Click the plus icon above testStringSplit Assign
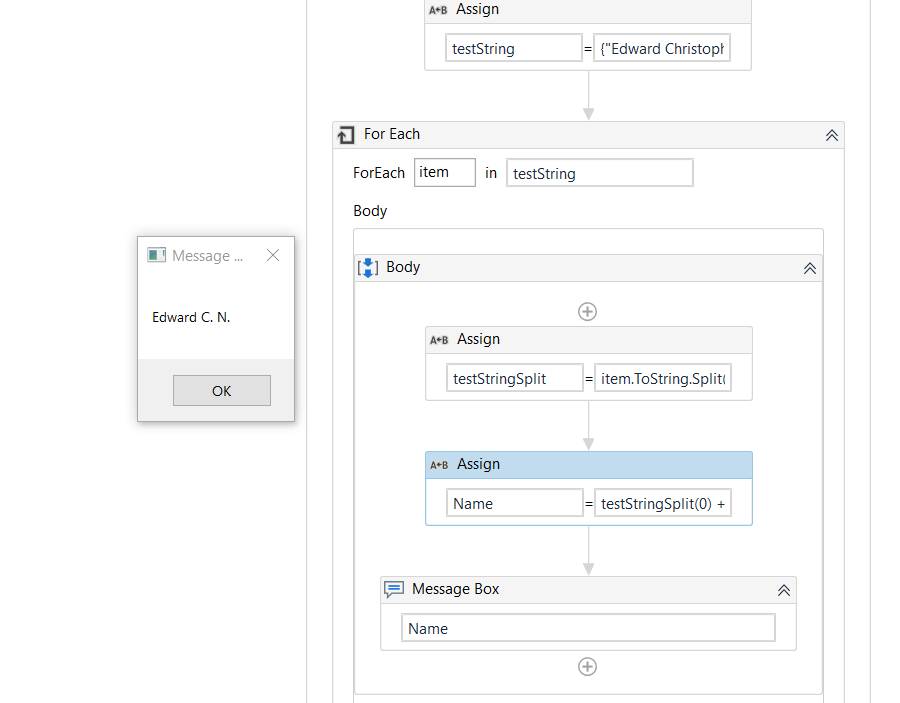This screenshot has height=703, width=900. 588,312
